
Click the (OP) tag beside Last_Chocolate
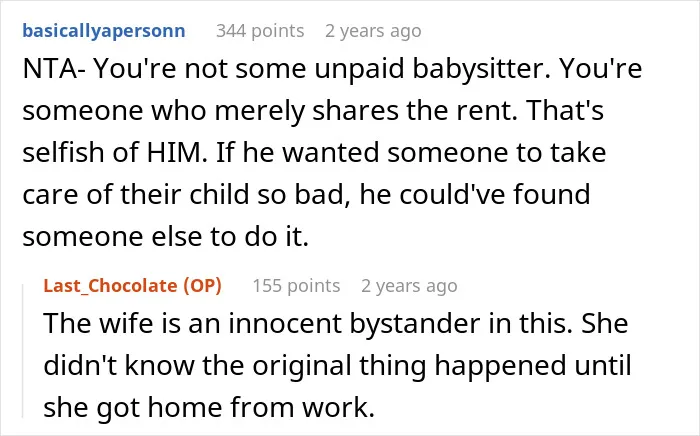pos(203,286)
